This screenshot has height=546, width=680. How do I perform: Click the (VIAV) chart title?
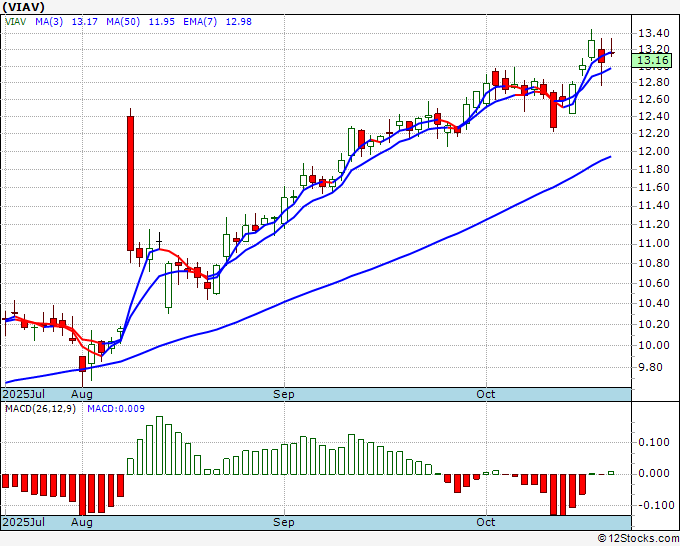23,7
